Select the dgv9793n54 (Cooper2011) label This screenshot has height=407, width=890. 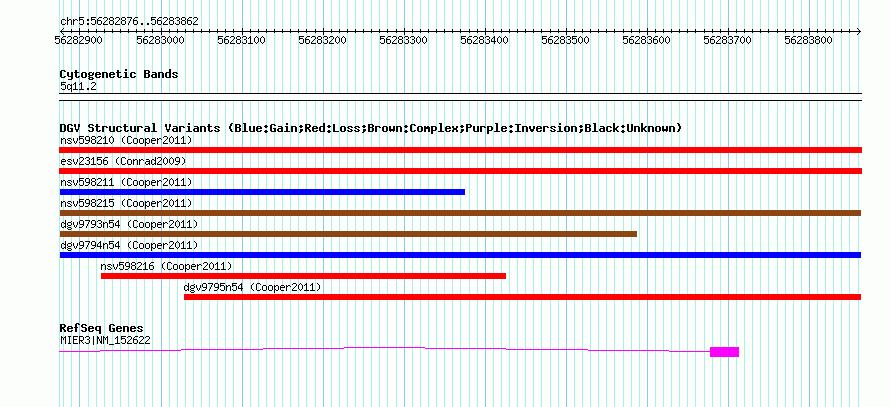click(129, 224)
